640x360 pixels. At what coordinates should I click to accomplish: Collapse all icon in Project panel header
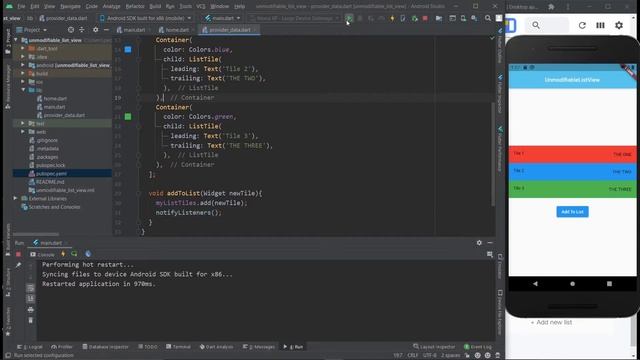point(82,30)
